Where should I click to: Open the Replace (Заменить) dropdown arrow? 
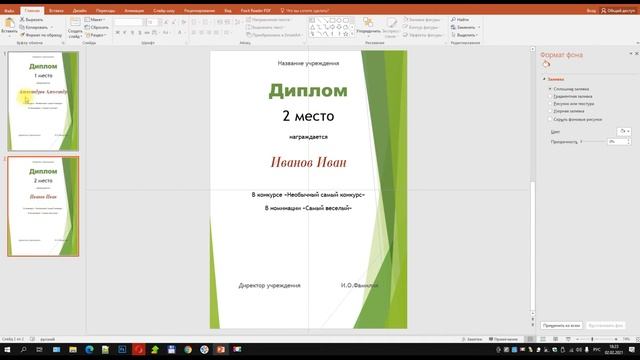[479, 27]
